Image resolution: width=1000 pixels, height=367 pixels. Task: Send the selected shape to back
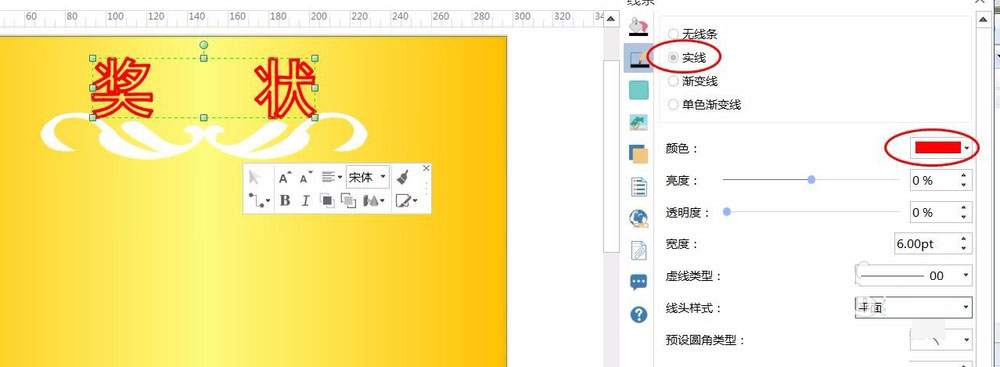click(x=348, y=200)
